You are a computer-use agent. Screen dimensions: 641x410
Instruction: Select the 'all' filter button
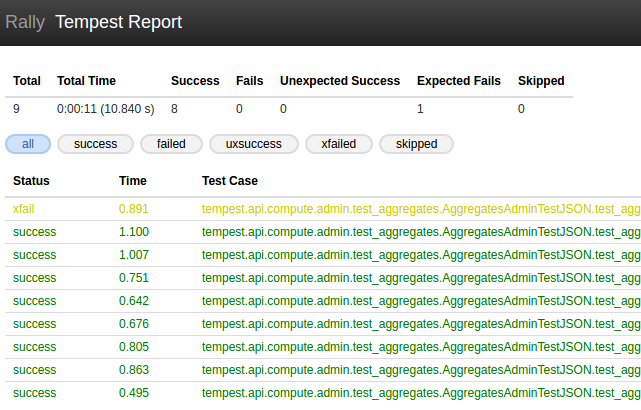(28, 144)
